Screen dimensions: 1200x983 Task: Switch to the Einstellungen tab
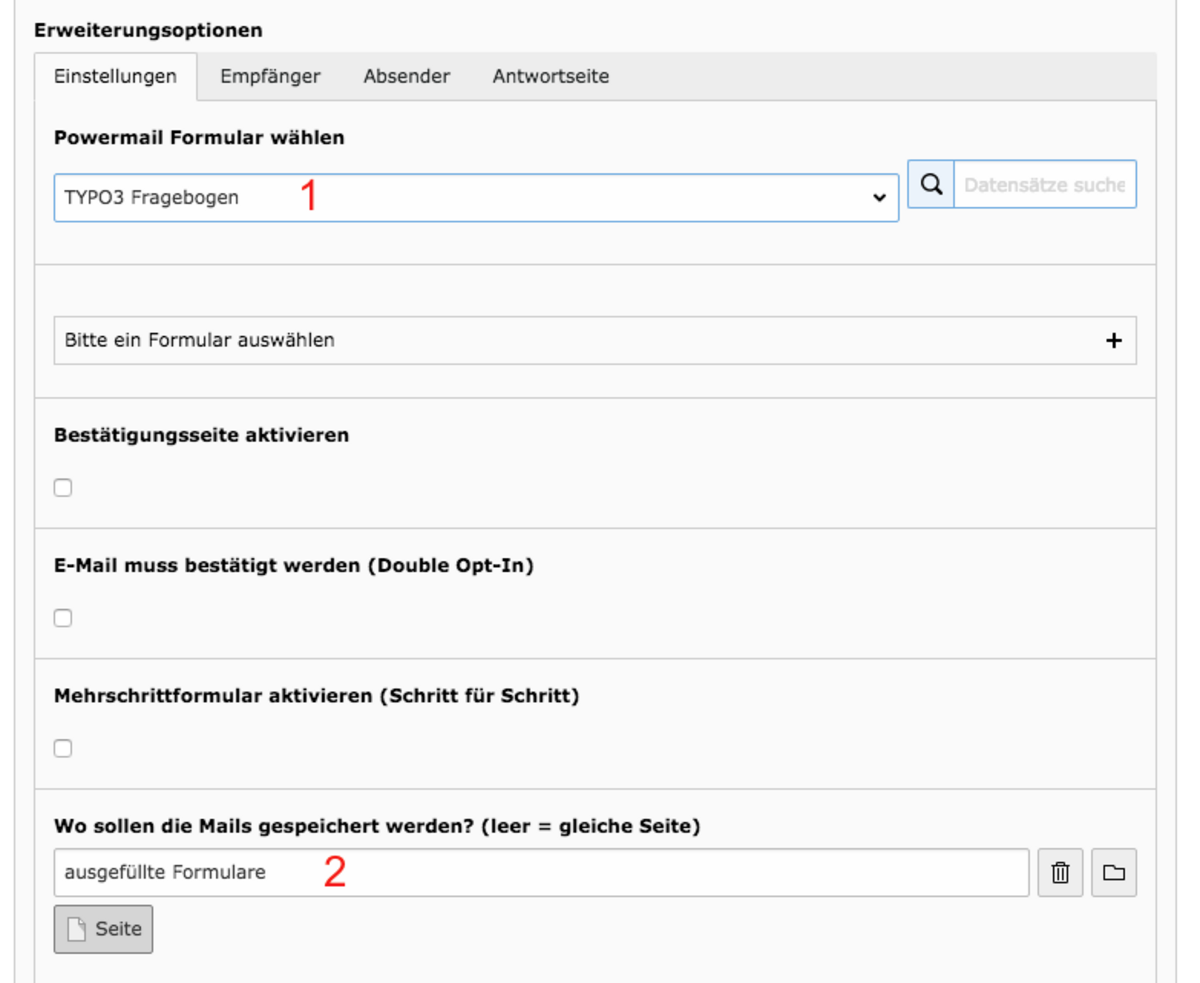click(115, 77)
